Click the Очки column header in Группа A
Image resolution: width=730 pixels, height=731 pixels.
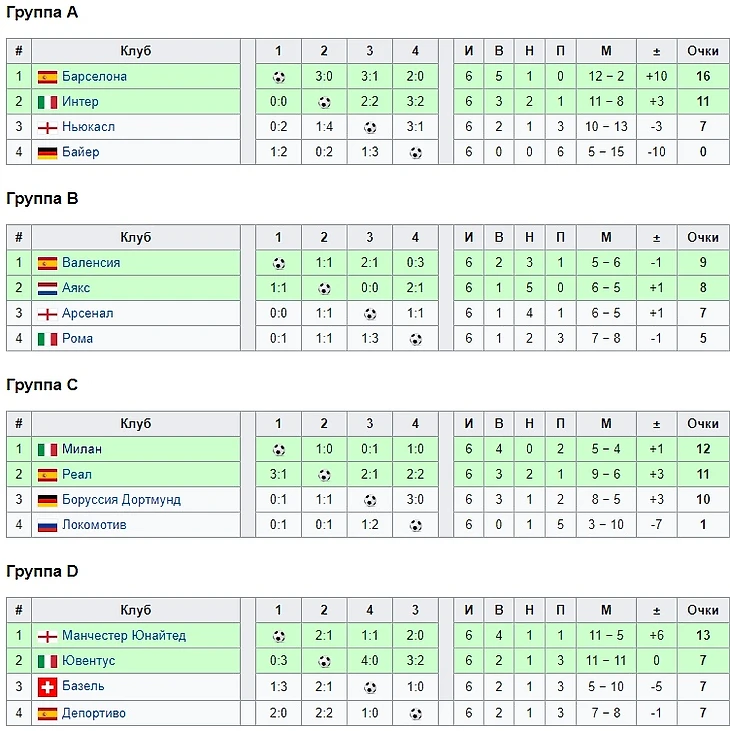pyautogui.click(x=703, y=51)
